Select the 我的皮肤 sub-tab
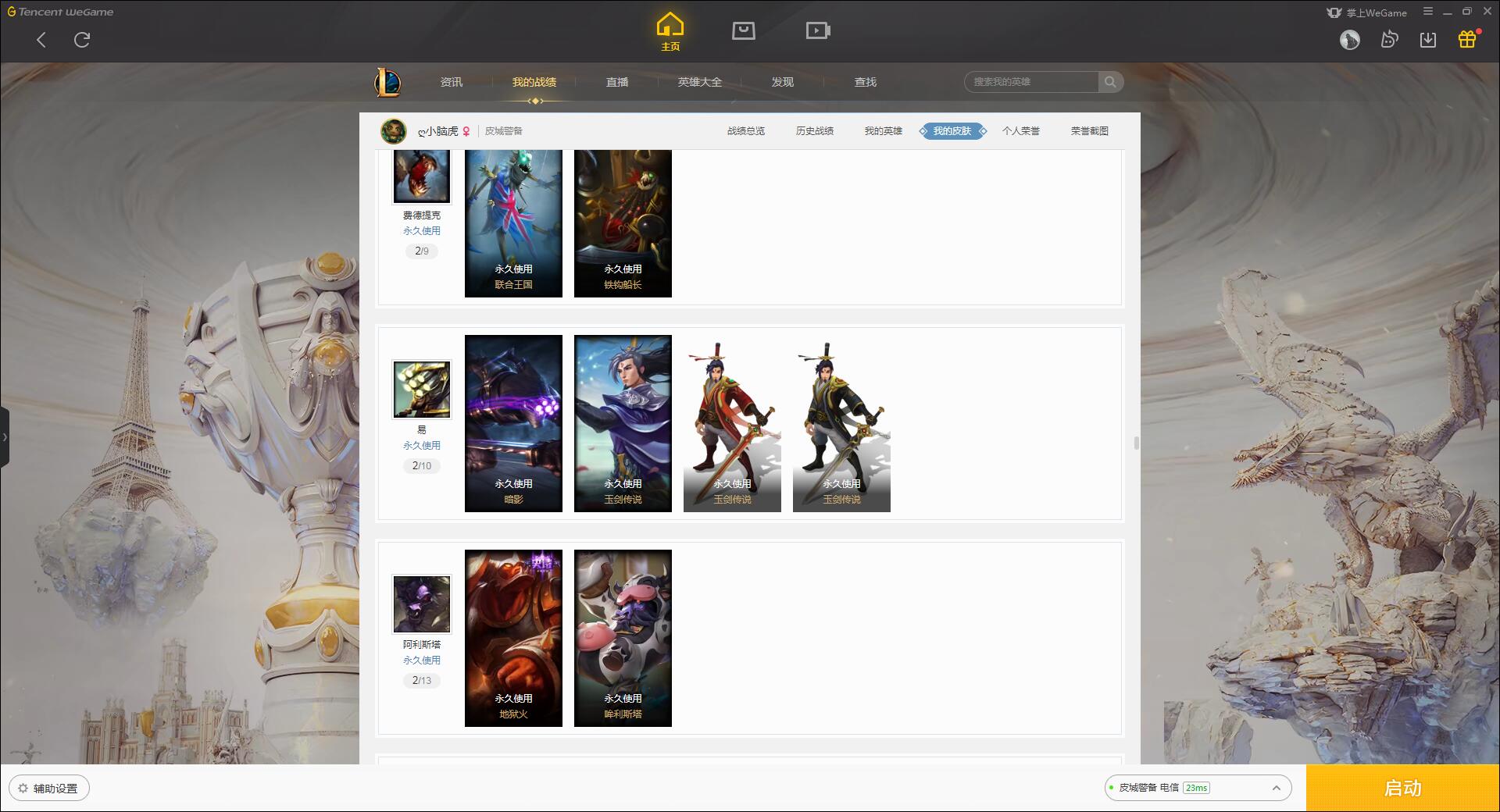 point(952,131)
